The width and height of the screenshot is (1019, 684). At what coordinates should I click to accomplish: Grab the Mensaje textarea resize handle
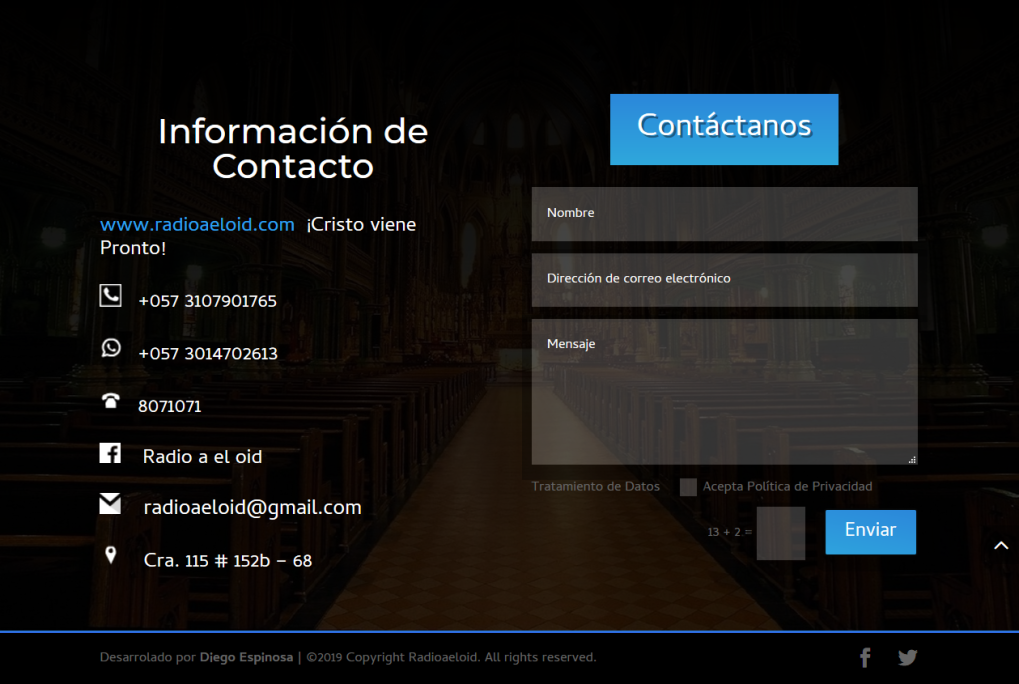911,459
